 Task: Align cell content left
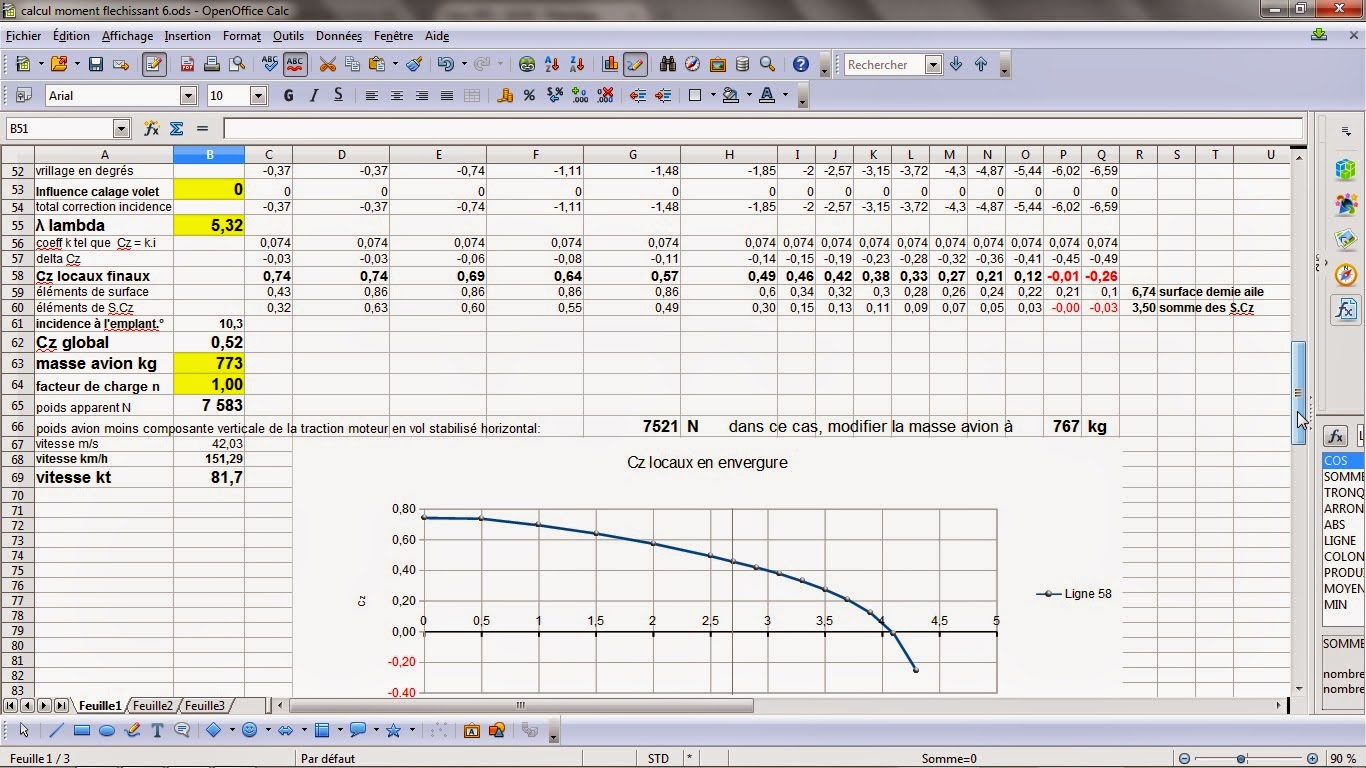372,95
